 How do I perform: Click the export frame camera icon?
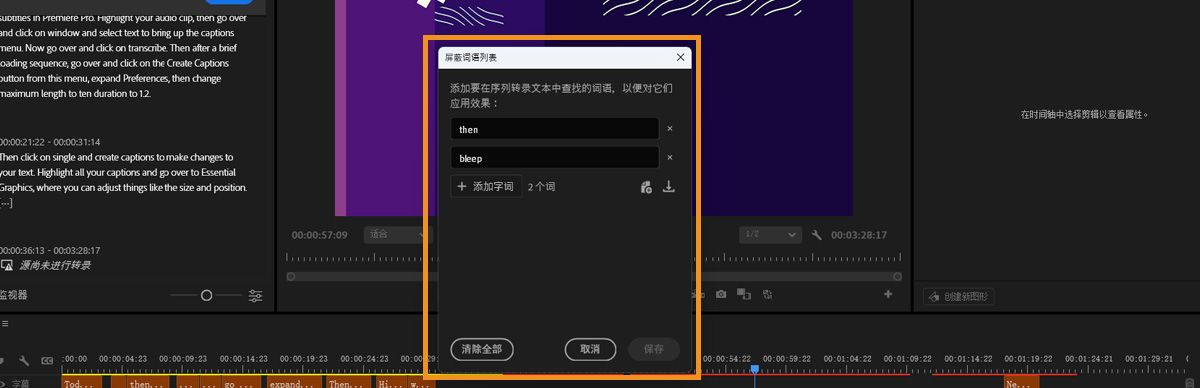pos(721,294)
